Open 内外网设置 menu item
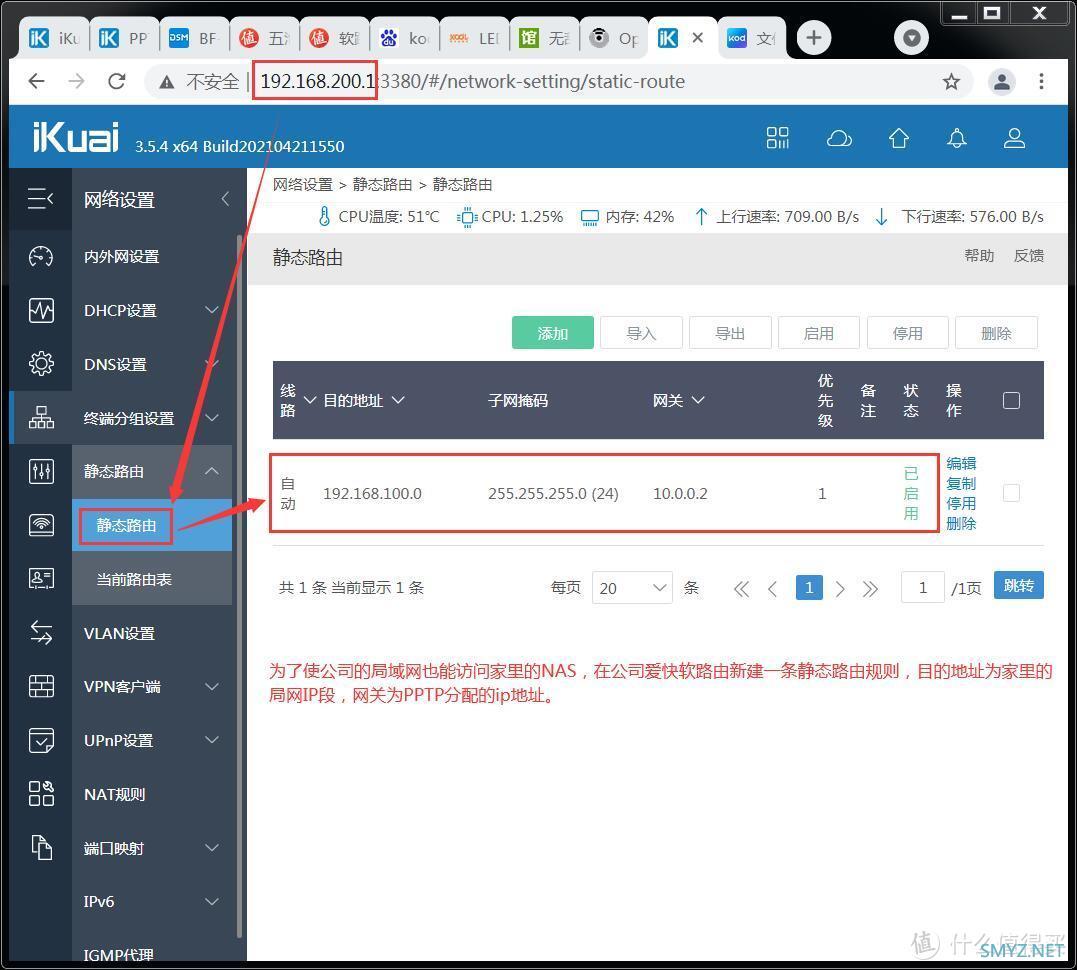This screenshot has height=970, width=1077. [x=122, y=256]
